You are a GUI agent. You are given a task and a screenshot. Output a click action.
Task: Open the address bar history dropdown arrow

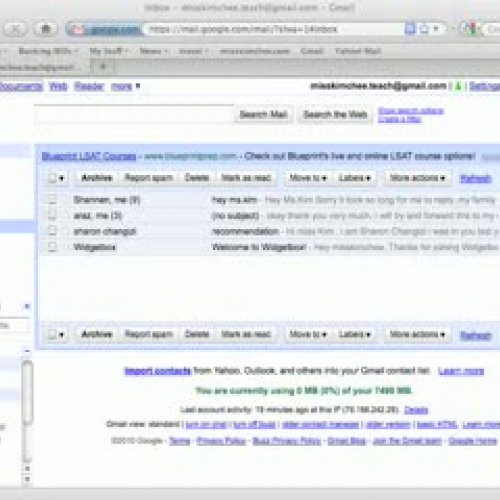436,29
